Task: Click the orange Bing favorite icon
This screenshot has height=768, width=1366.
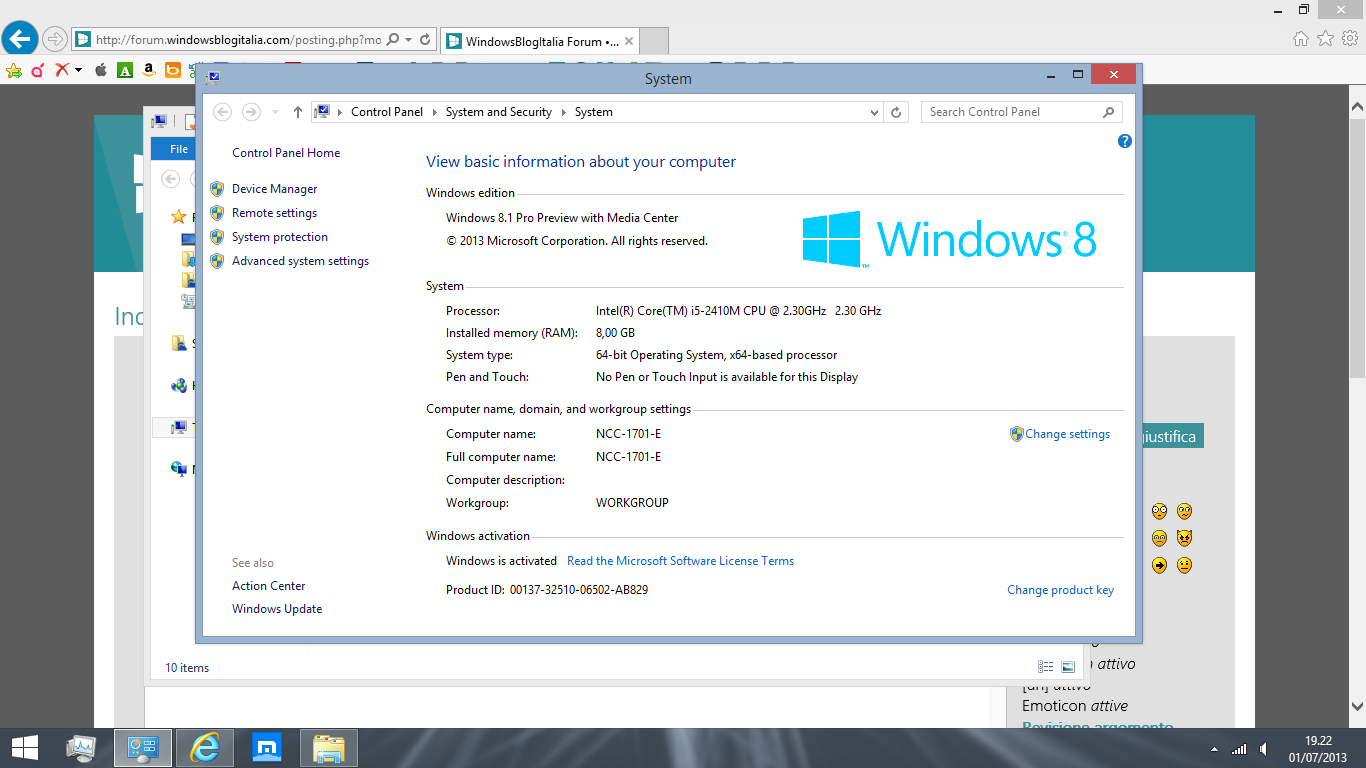Action: click(x=173, y=70)
